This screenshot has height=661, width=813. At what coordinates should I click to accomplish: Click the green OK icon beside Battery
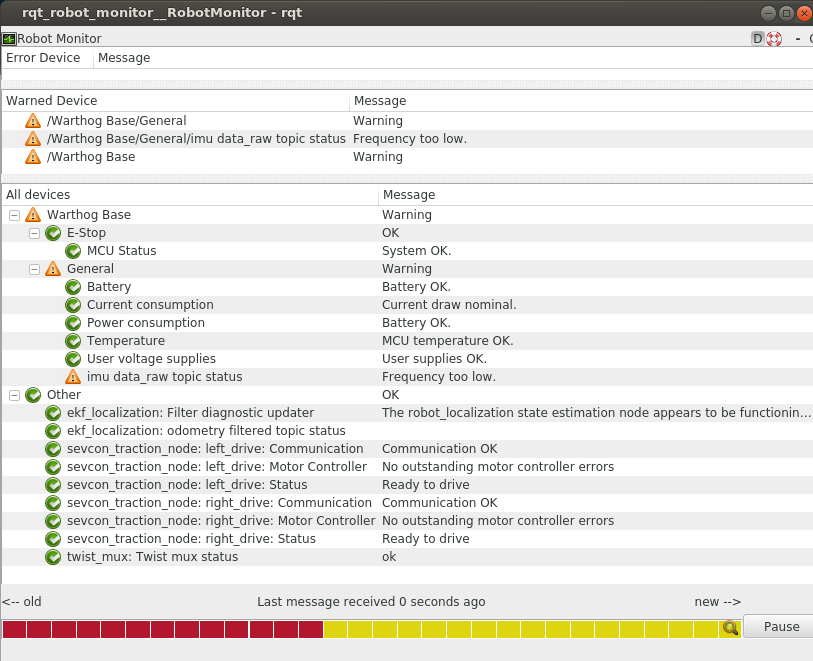(73, 287)
